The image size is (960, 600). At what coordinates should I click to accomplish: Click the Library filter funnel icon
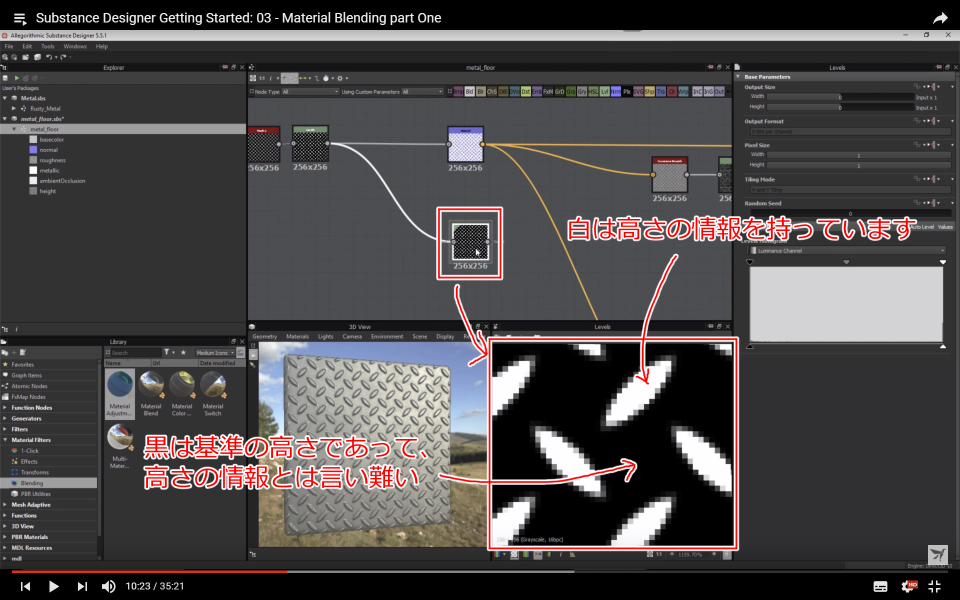coord(167,353)
